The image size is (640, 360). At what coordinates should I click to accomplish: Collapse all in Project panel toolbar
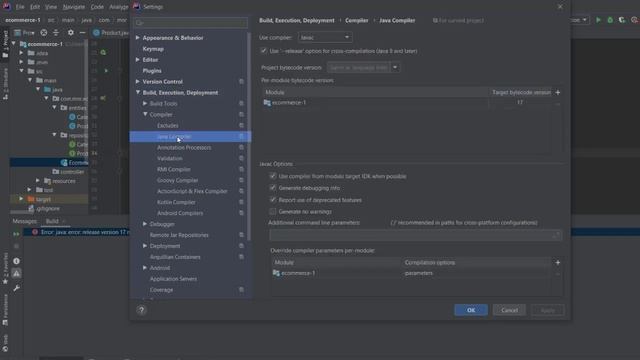pyautogui.click(x=56, y=32)
